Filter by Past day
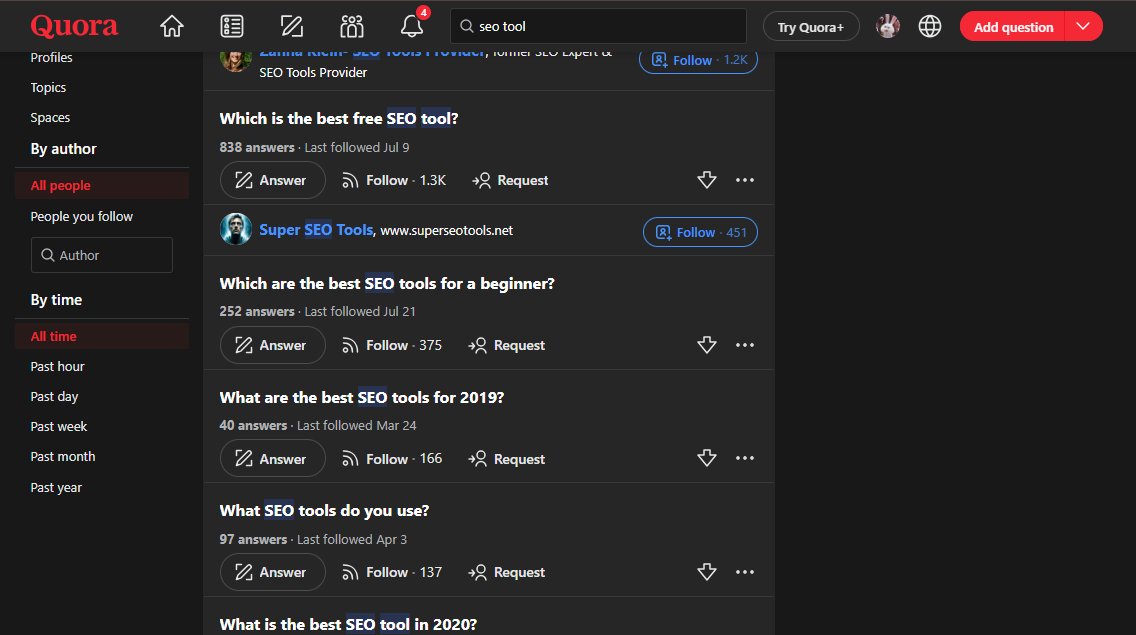Screen dimensions: 1136x635 click(54, 397)
